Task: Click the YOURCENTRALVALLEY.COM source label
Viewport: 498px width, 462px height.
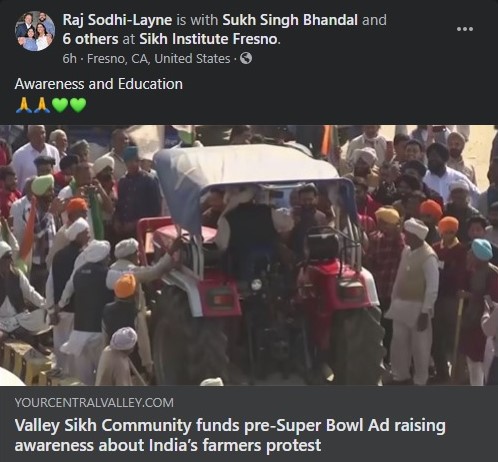Action: point(94,403)
